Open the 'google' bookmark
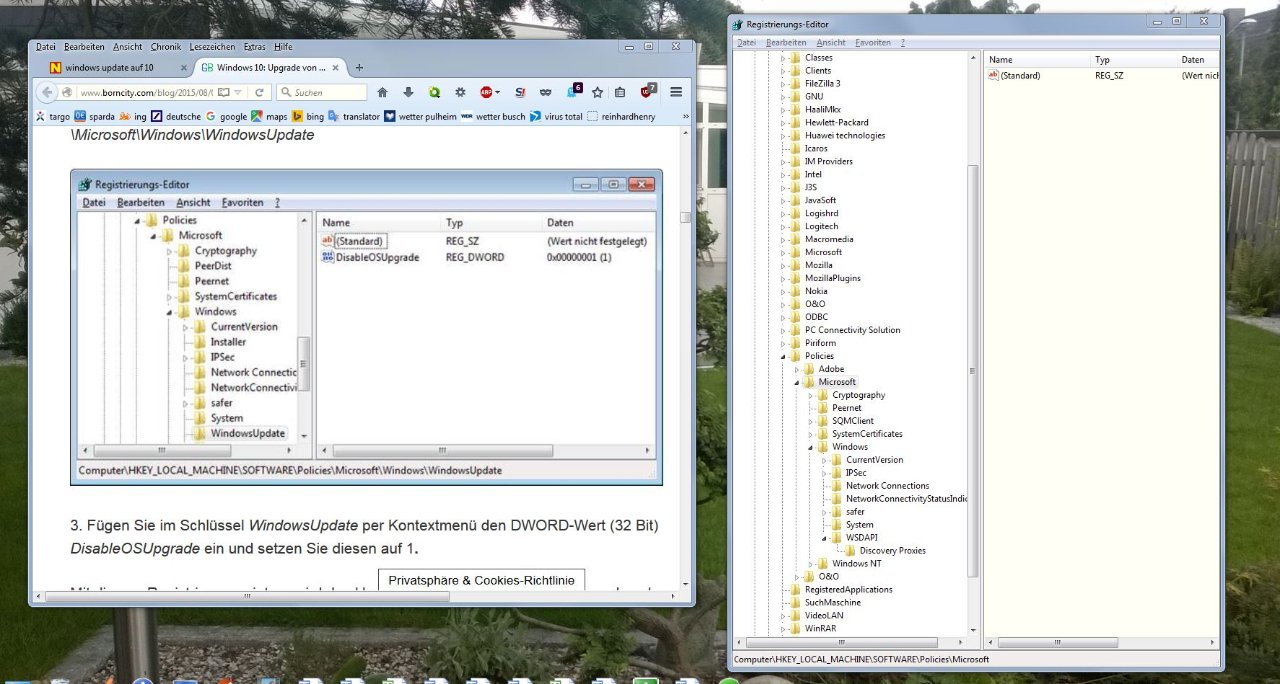Viewport: 1280px width, 684px height. (226, 116)
